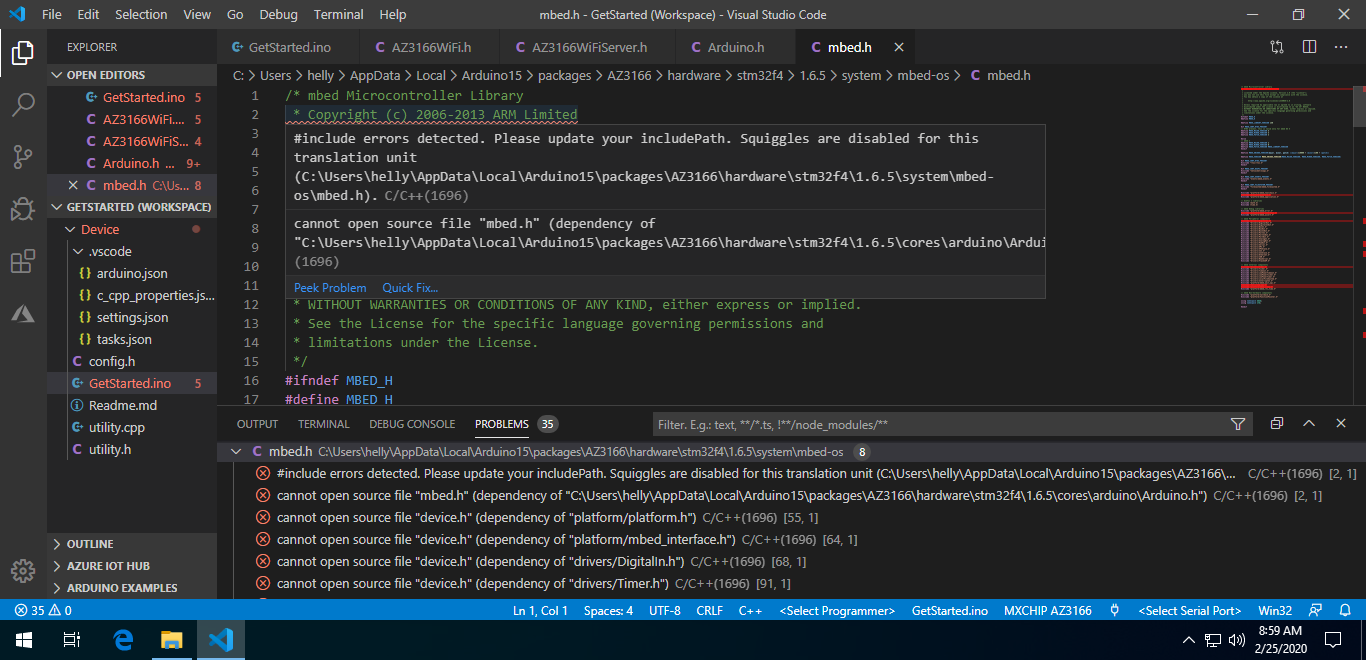Toggle maximize panel with the chevron icon

pyautogui.click(x=1309, y=423)
